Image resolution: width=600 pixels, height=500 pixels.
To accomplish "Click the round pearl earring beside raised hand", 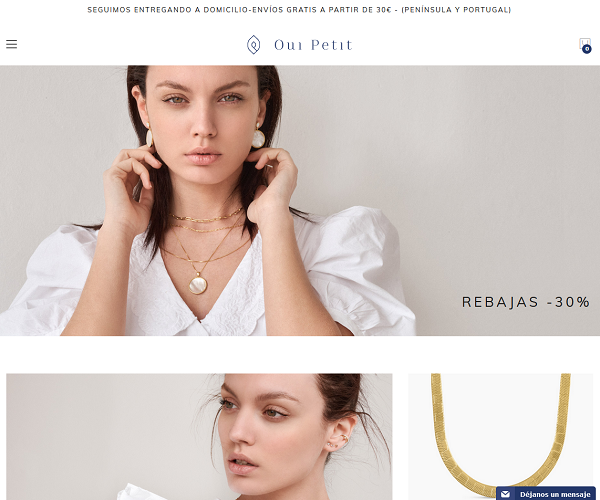I will [x=258, y=138].
